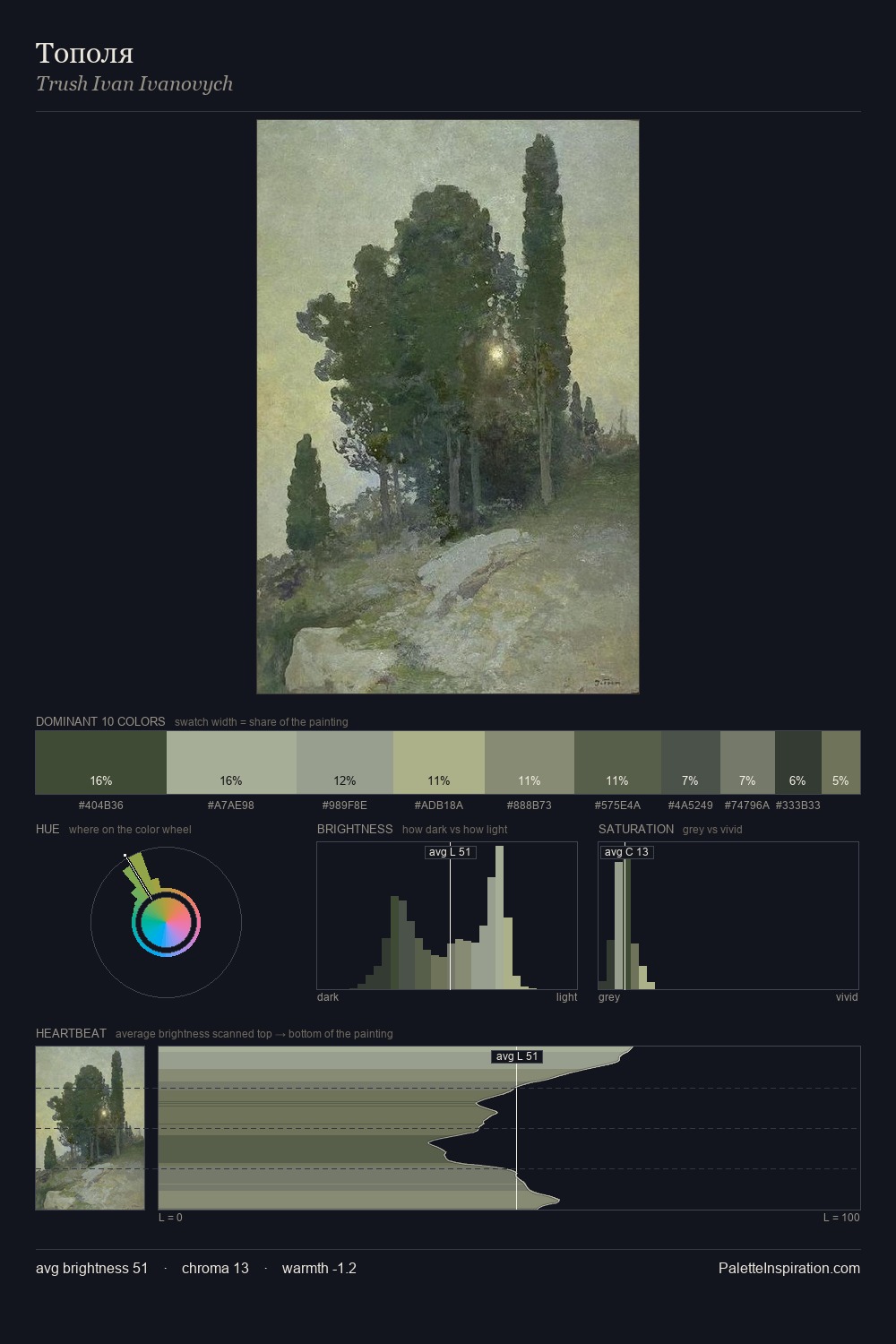Click the hue color wheel
Image resolution: width=896 pixels, height=1344 pixels.
[x=166, y=922]
